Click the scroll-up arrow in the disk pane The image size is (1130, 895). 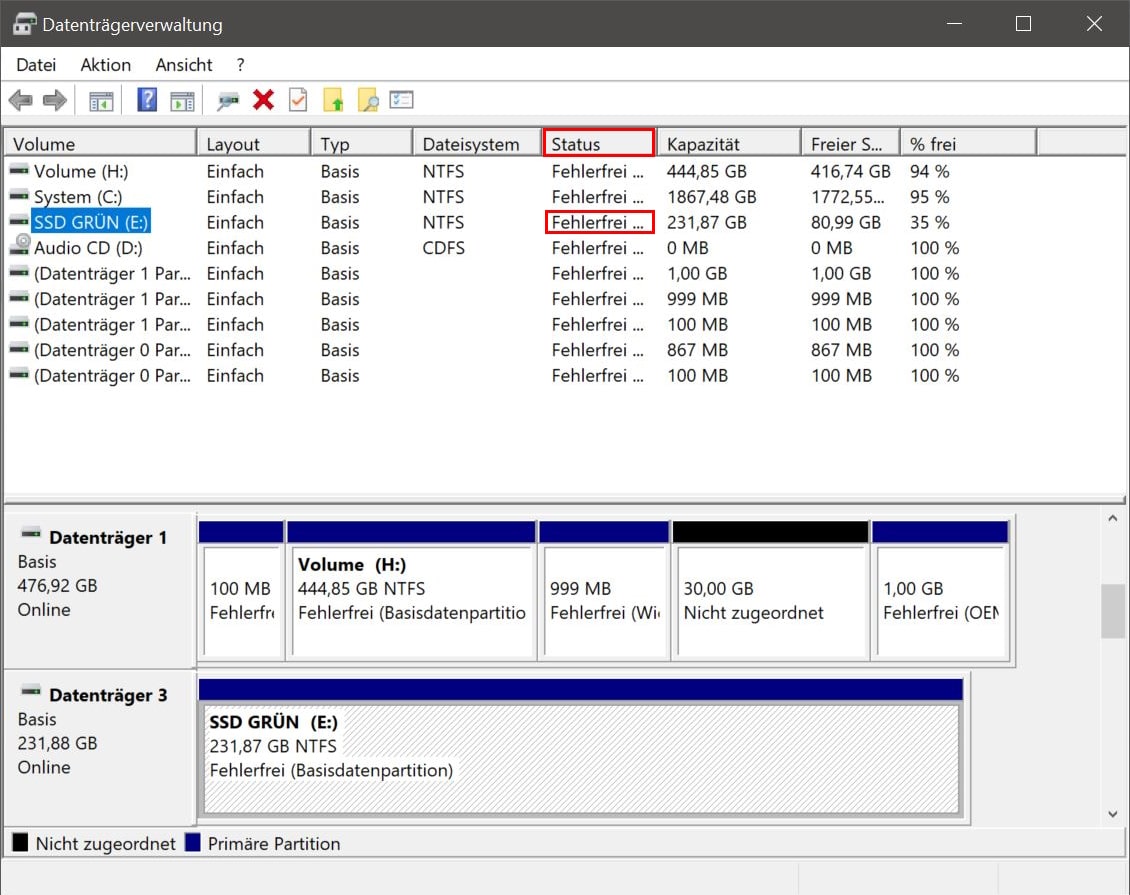coord(1113,518)
